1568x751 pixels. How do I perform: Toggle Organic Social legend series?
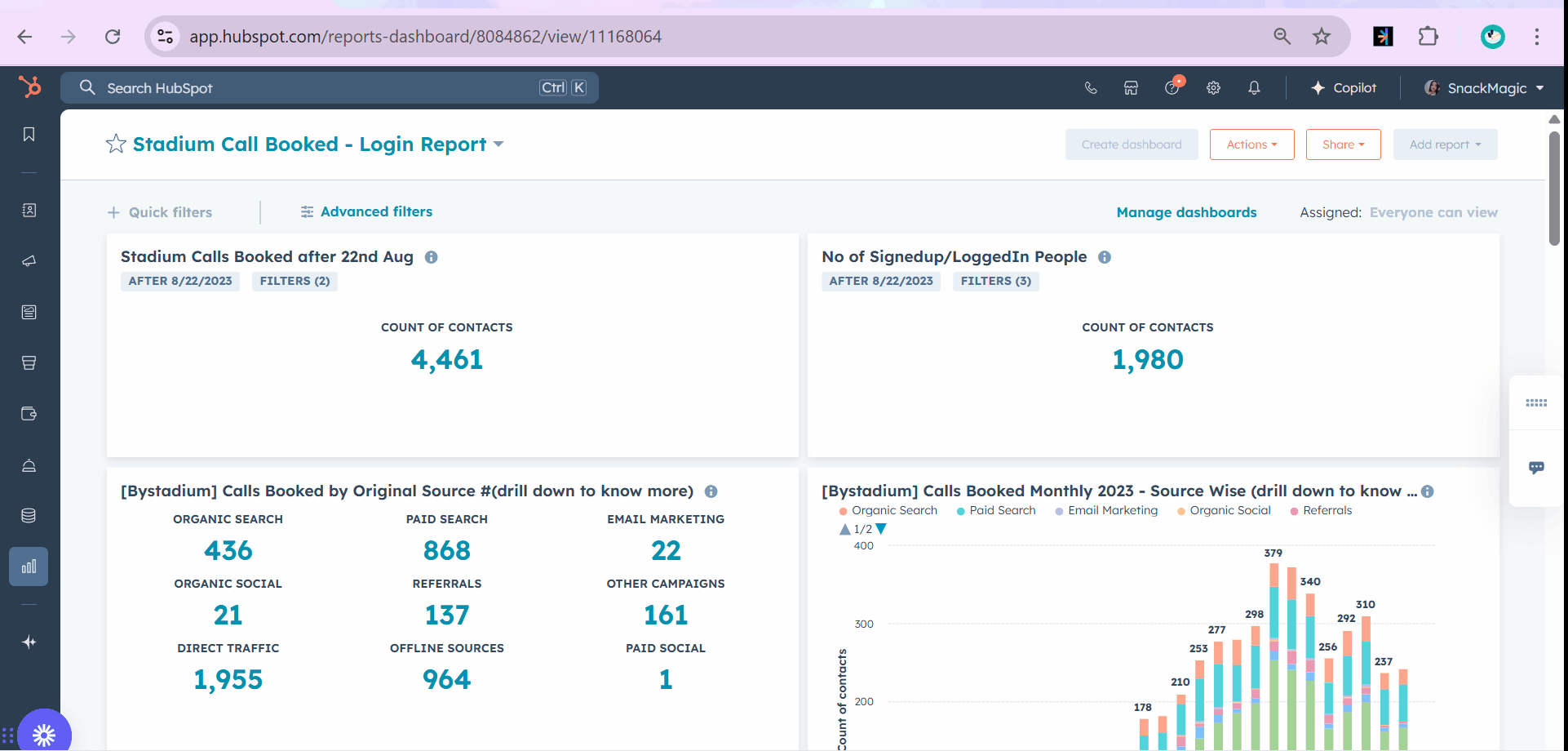click(x=1224, y=510)
